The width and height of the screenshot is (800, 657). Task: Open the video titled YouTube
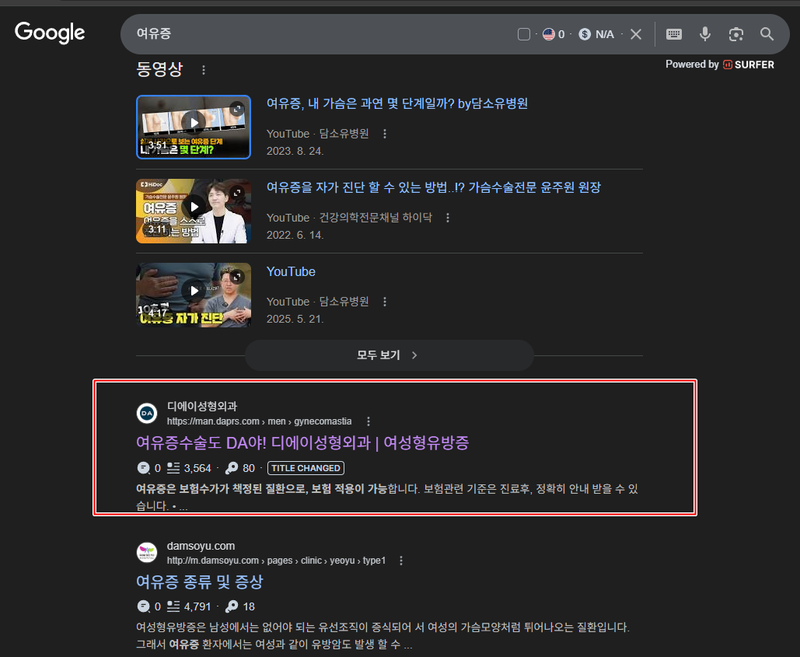pos(291,271)
